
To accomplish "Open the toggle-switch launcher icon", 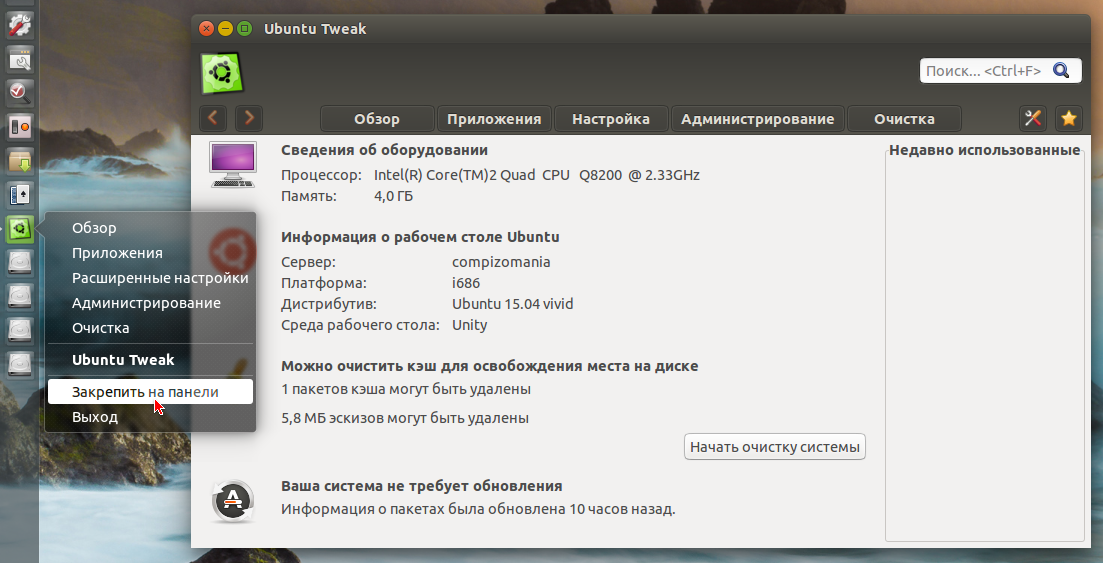I will [20, 127].
